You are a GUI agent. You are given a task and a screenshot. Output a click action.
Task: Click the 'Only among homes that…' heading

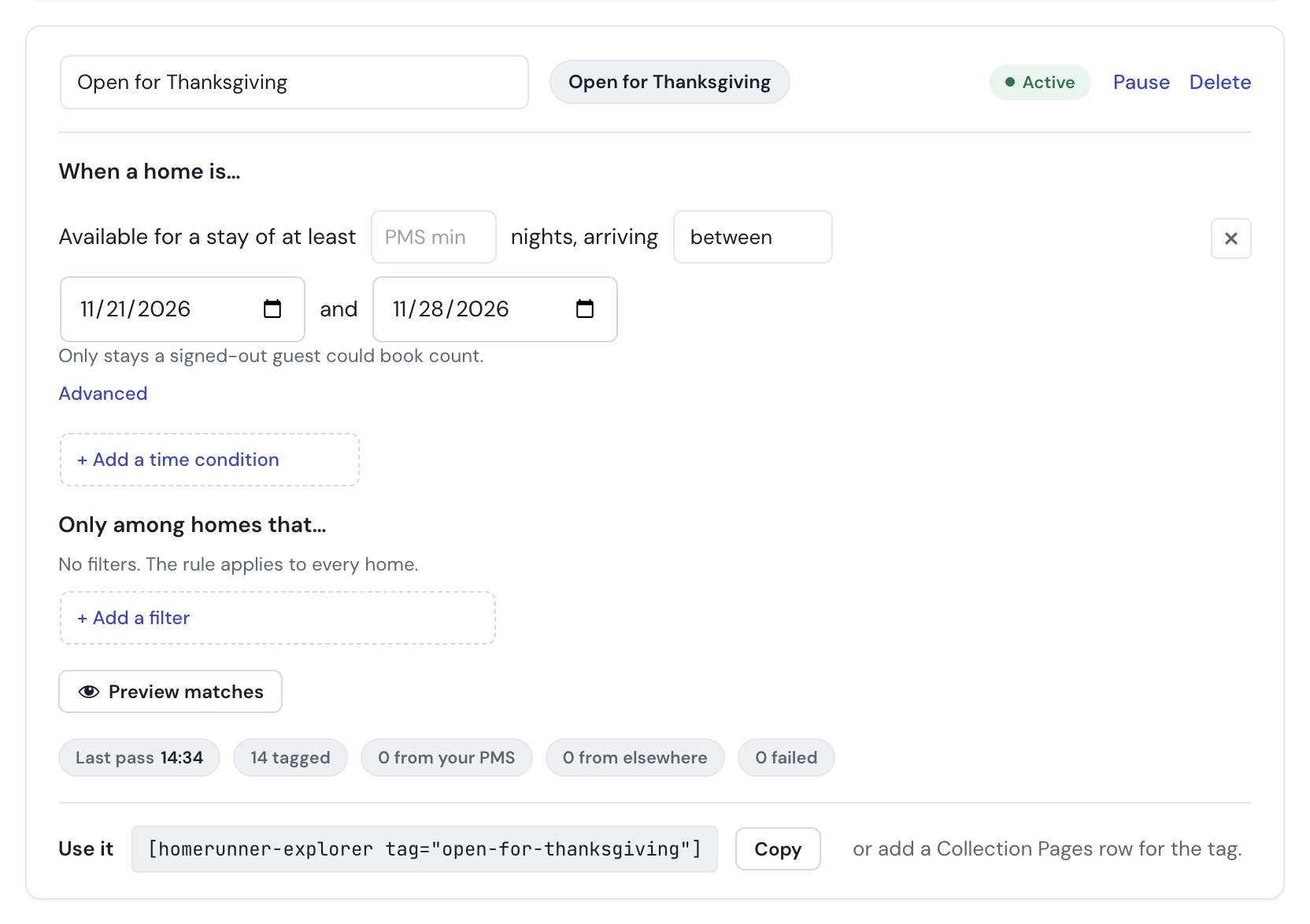click(193, 525)
